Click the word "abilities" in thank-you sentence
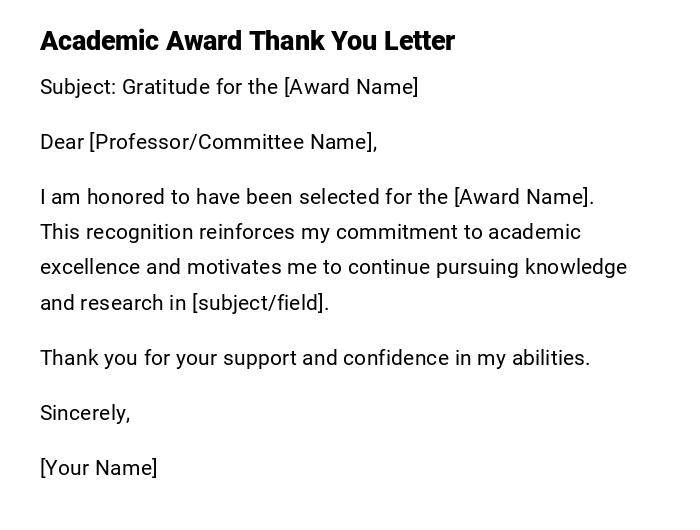 point(546,358)
